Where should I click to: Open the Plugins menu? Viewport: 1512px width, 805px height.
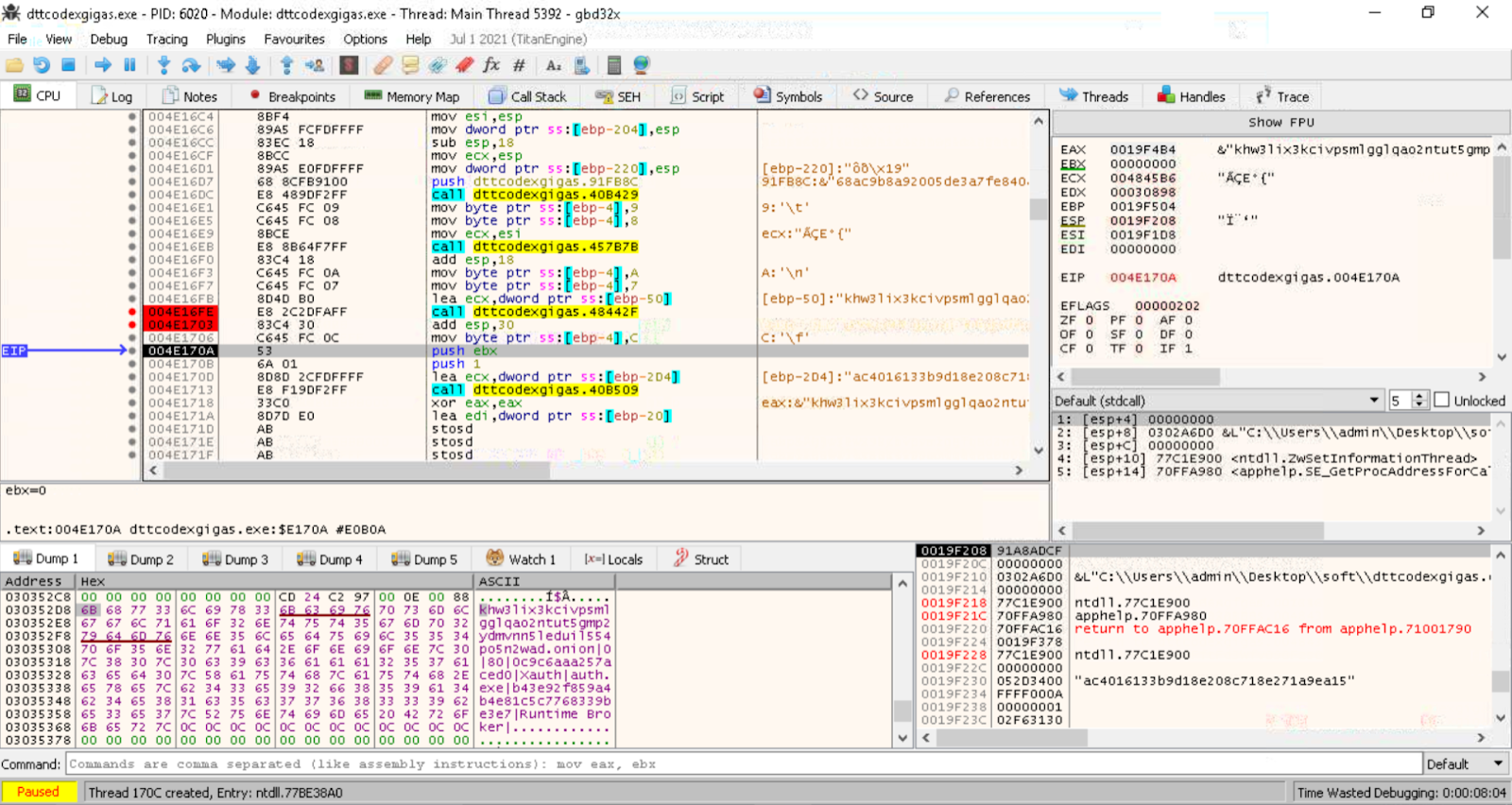coord(225,39)
